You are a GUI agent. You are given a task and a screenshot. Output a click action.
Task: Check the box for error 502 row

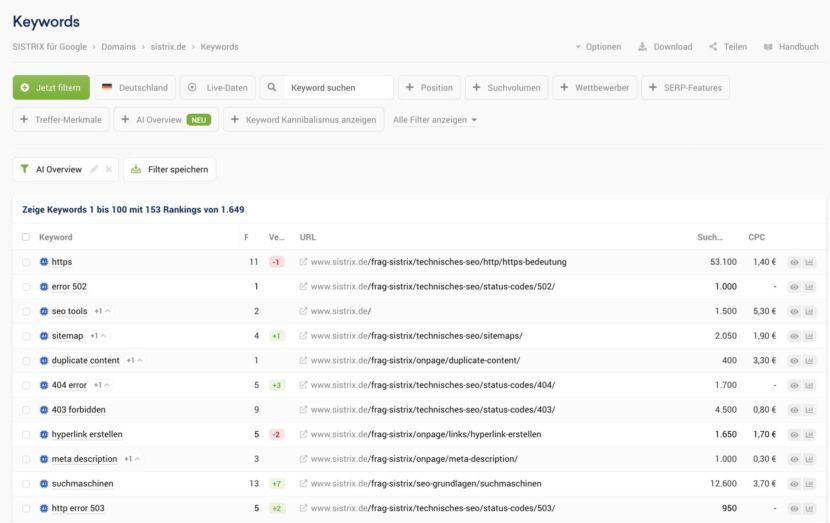point(26,287)
